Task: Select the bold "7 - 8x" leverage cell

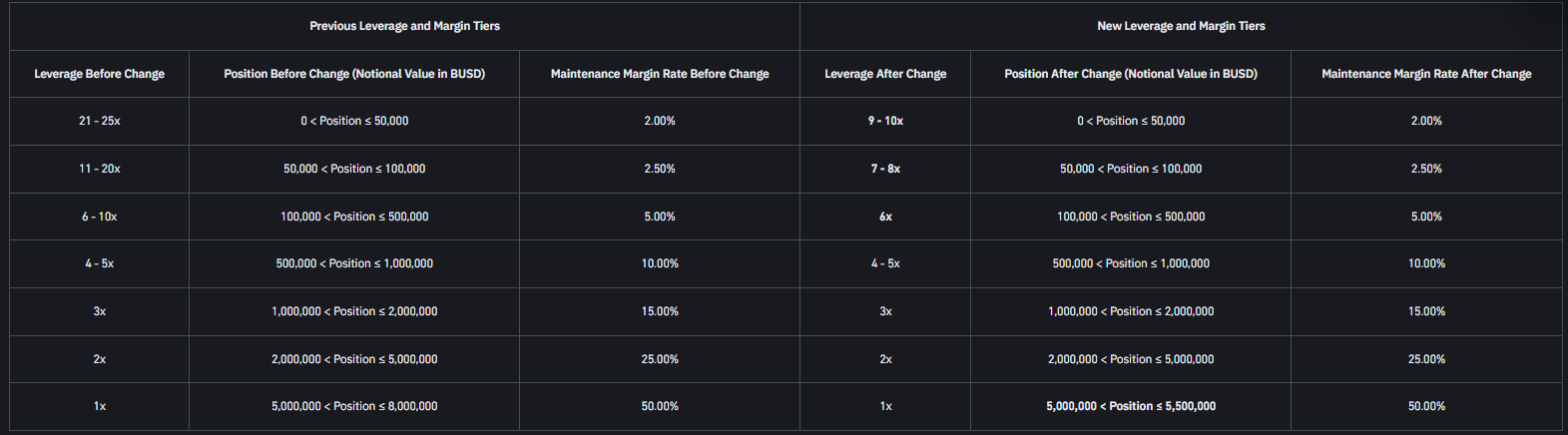Action: click(885, 169)
